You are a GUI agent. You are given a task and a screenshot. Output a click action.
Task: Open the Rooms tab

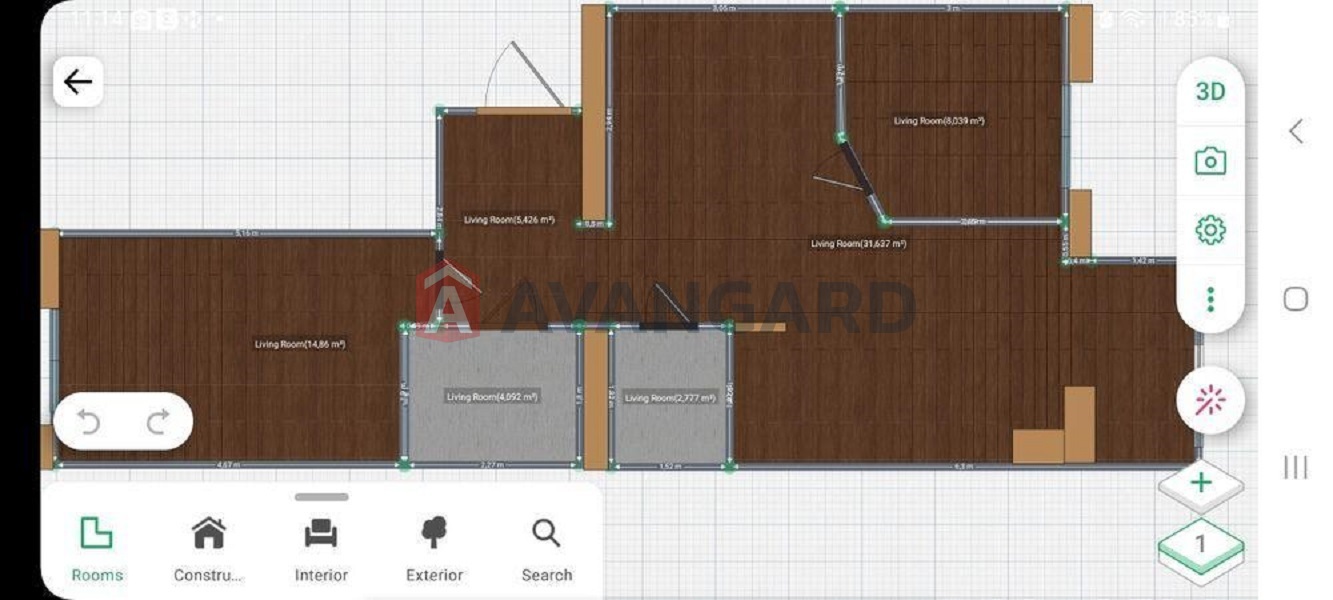coord(97,548)
